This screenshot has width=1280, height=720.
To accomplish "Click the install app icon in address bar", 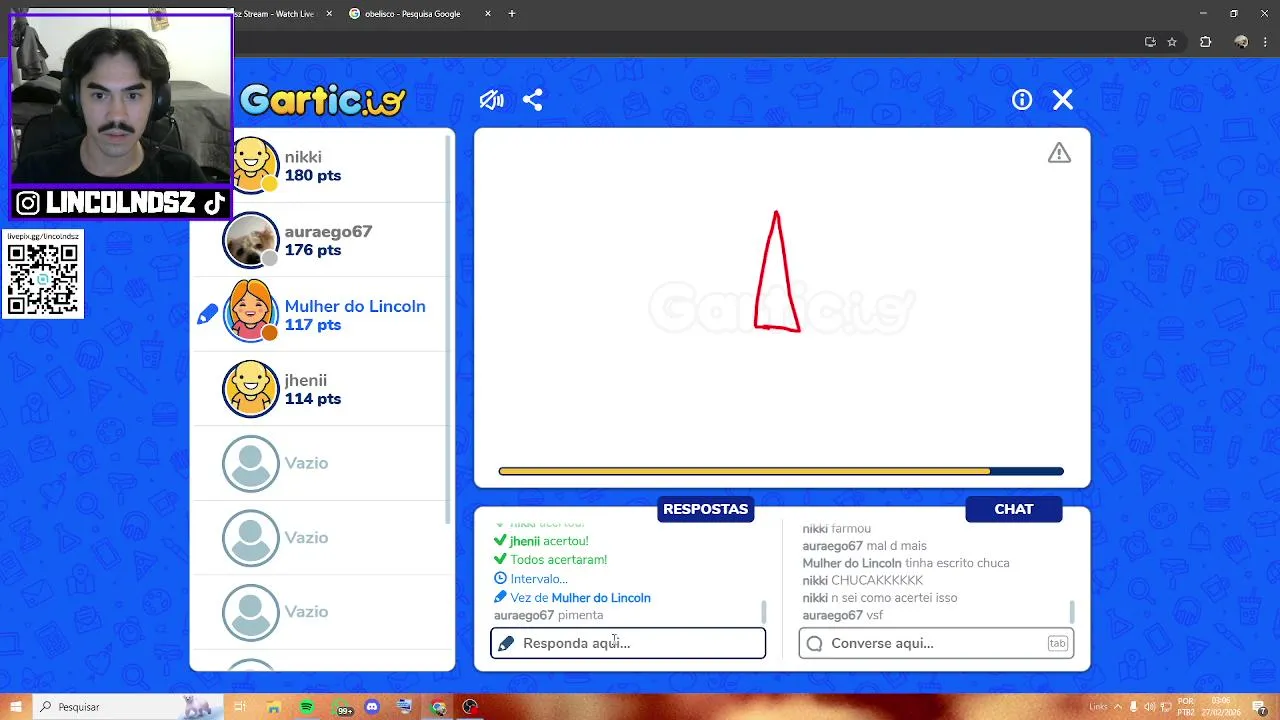I will pos(1150,42).
